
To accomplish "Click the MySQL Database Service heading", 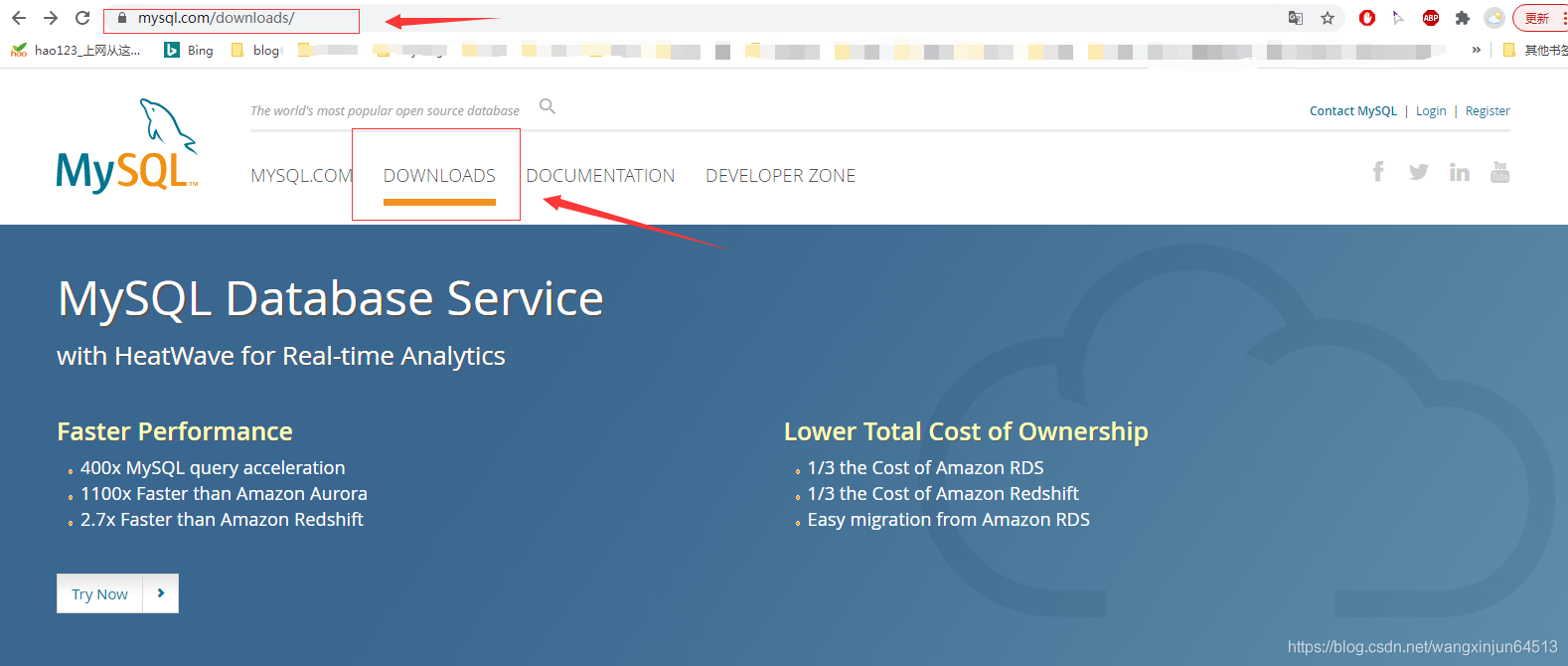I will tap(331, 299).
